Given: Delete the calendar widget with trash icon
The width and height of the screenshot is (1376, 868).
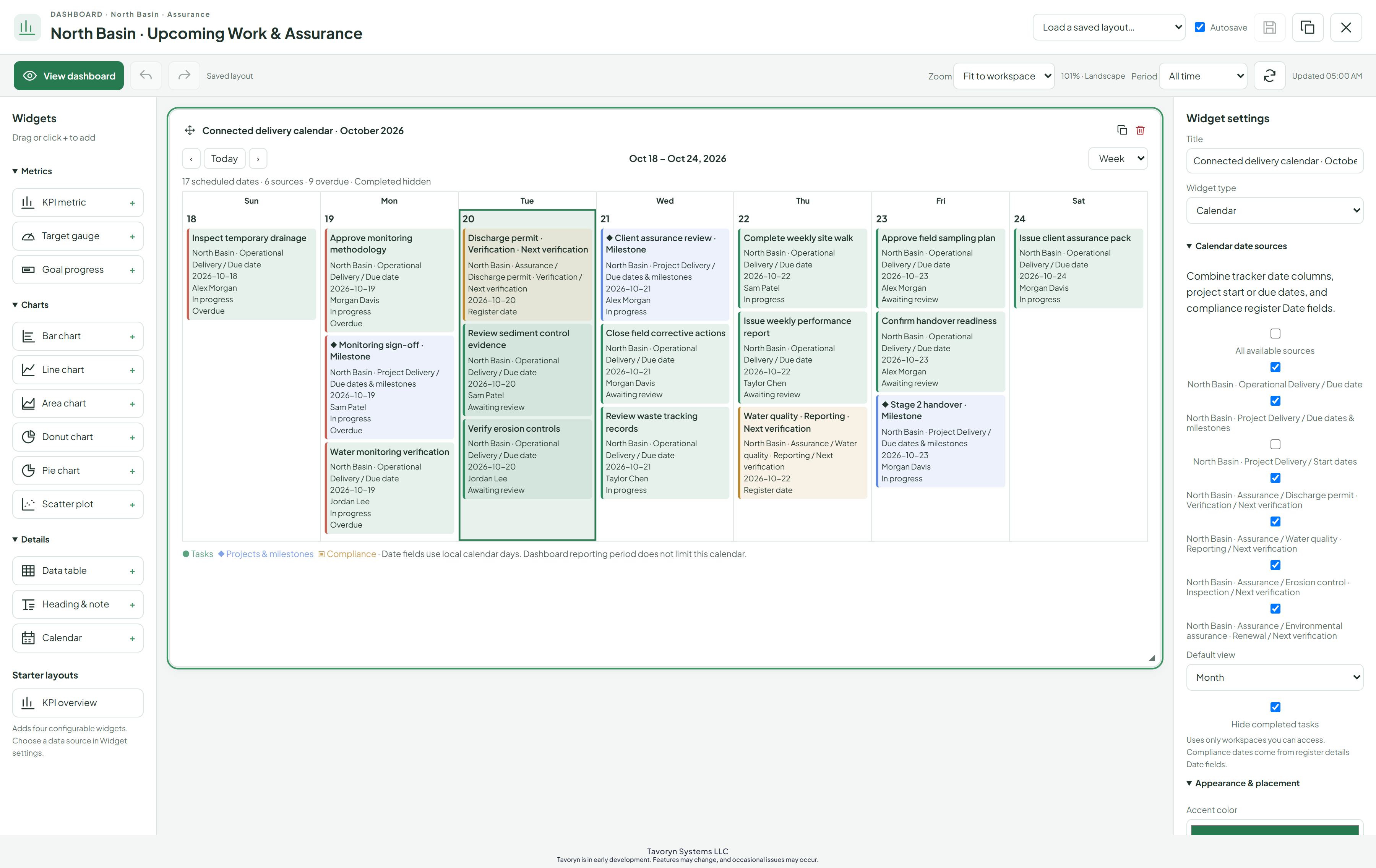Looking at the screenshot, I should pos(1140,130).
